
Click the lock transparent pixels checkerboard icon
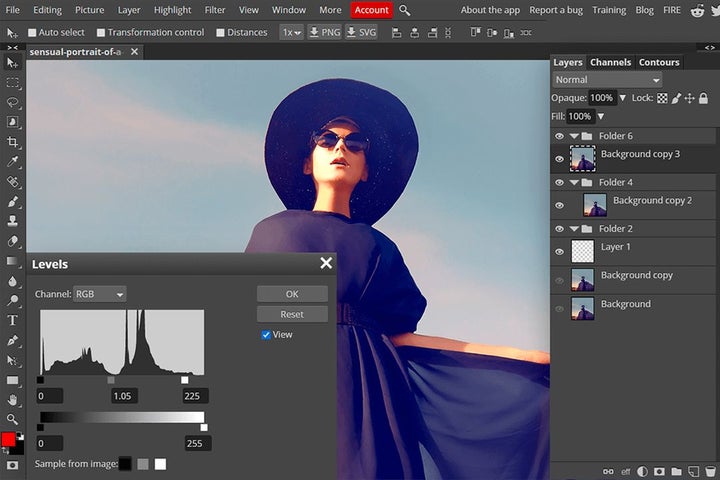pyautogui.click(x=662, y=98)
